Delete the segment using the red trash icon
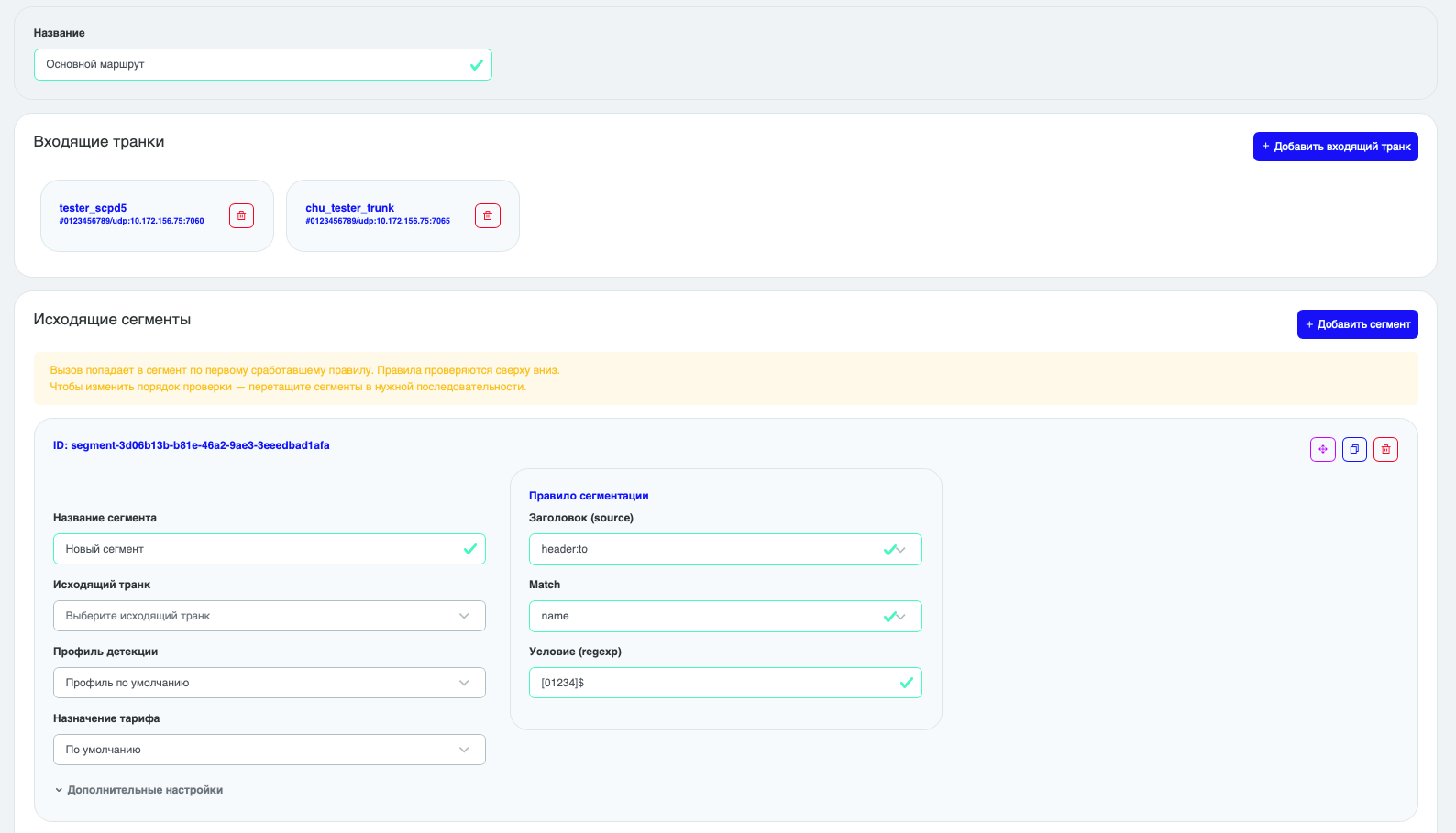Image resolution: width=1456 pixels, height=833 pixels. (1385, 449)
